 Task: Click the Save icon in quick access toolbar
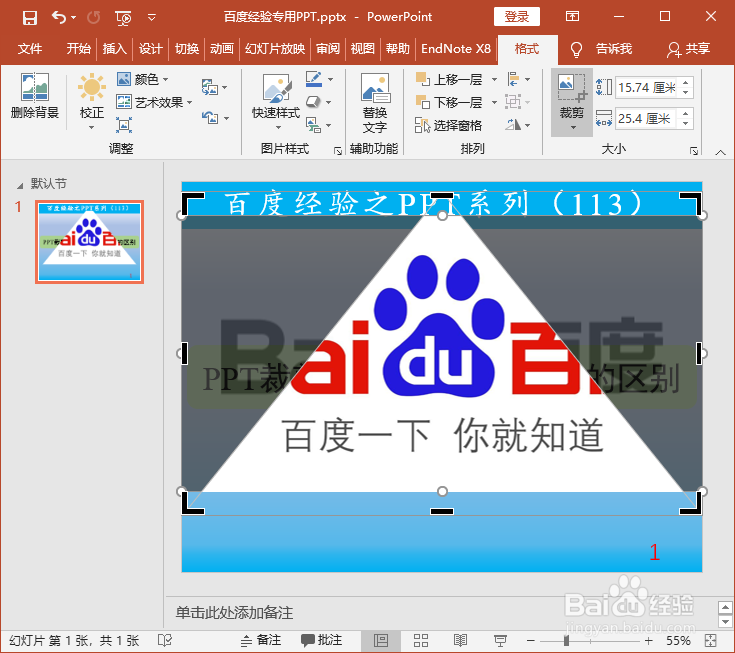30,17
